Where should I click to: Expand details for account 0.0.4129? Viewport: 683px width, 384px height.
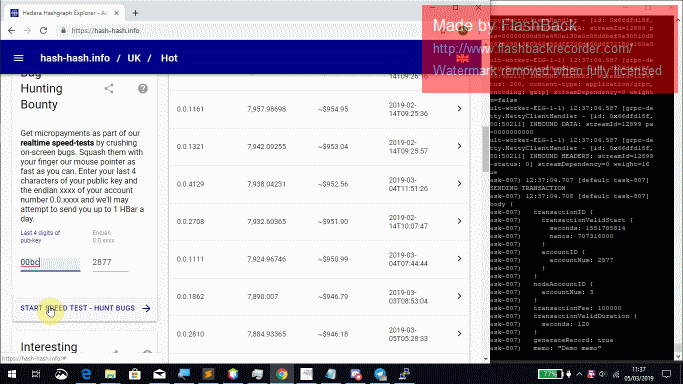(x=459, y=184)
